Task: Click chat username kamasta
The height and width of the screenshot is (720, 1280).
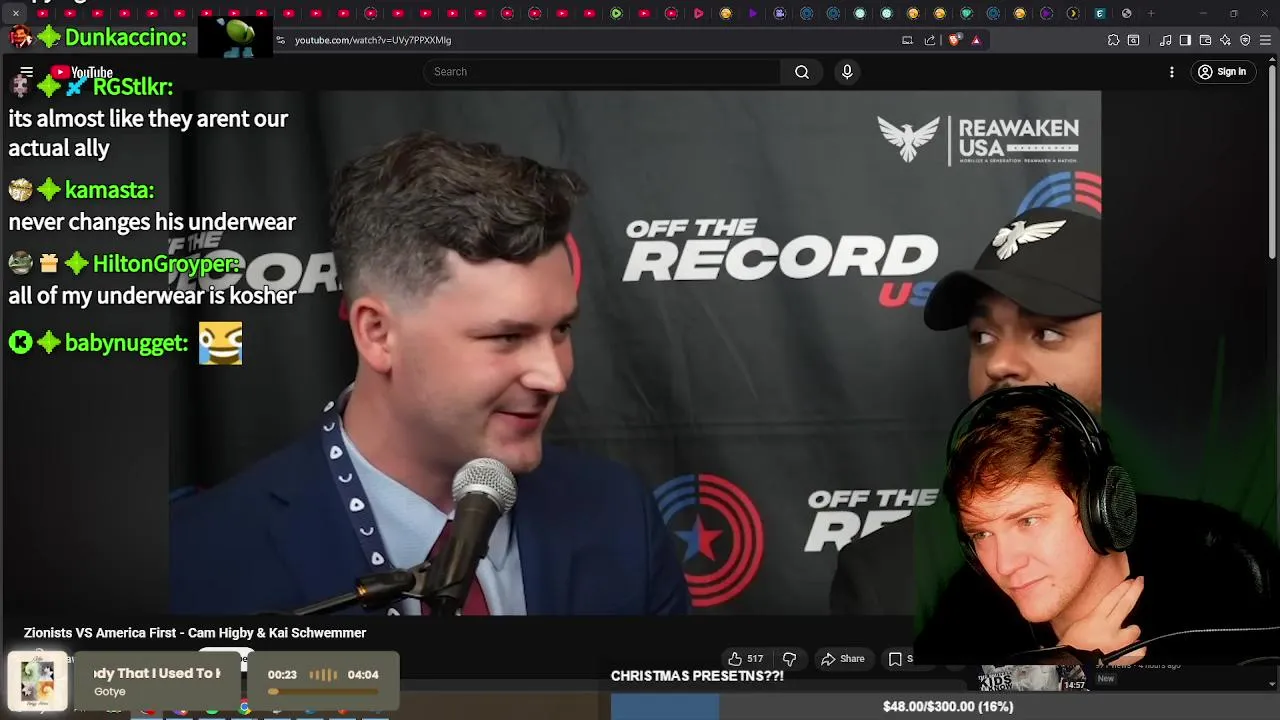Action: pyautogui.click(x=109, y=190)
